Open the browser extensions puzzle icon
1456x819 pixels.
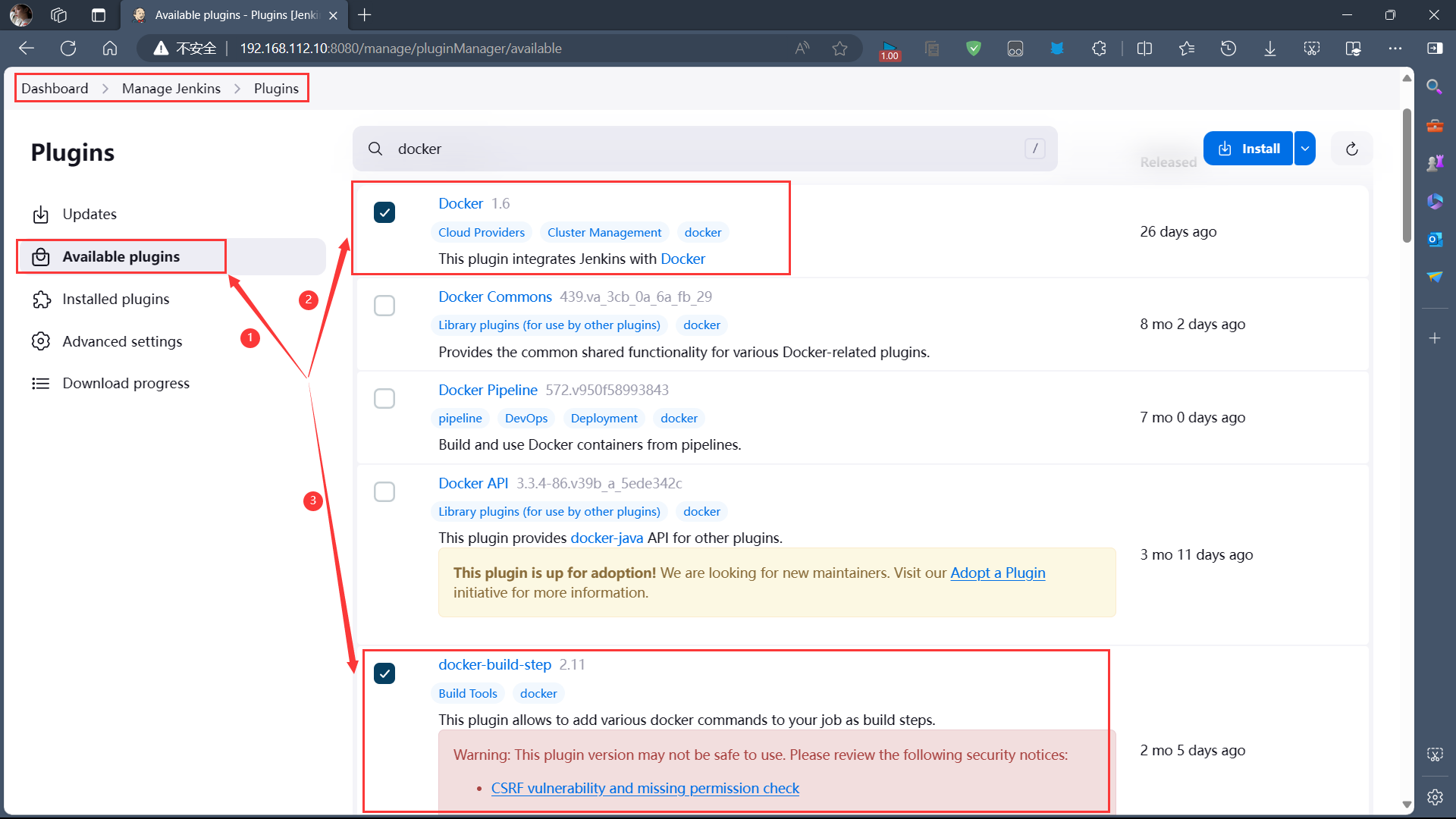tap(1099, 49)
